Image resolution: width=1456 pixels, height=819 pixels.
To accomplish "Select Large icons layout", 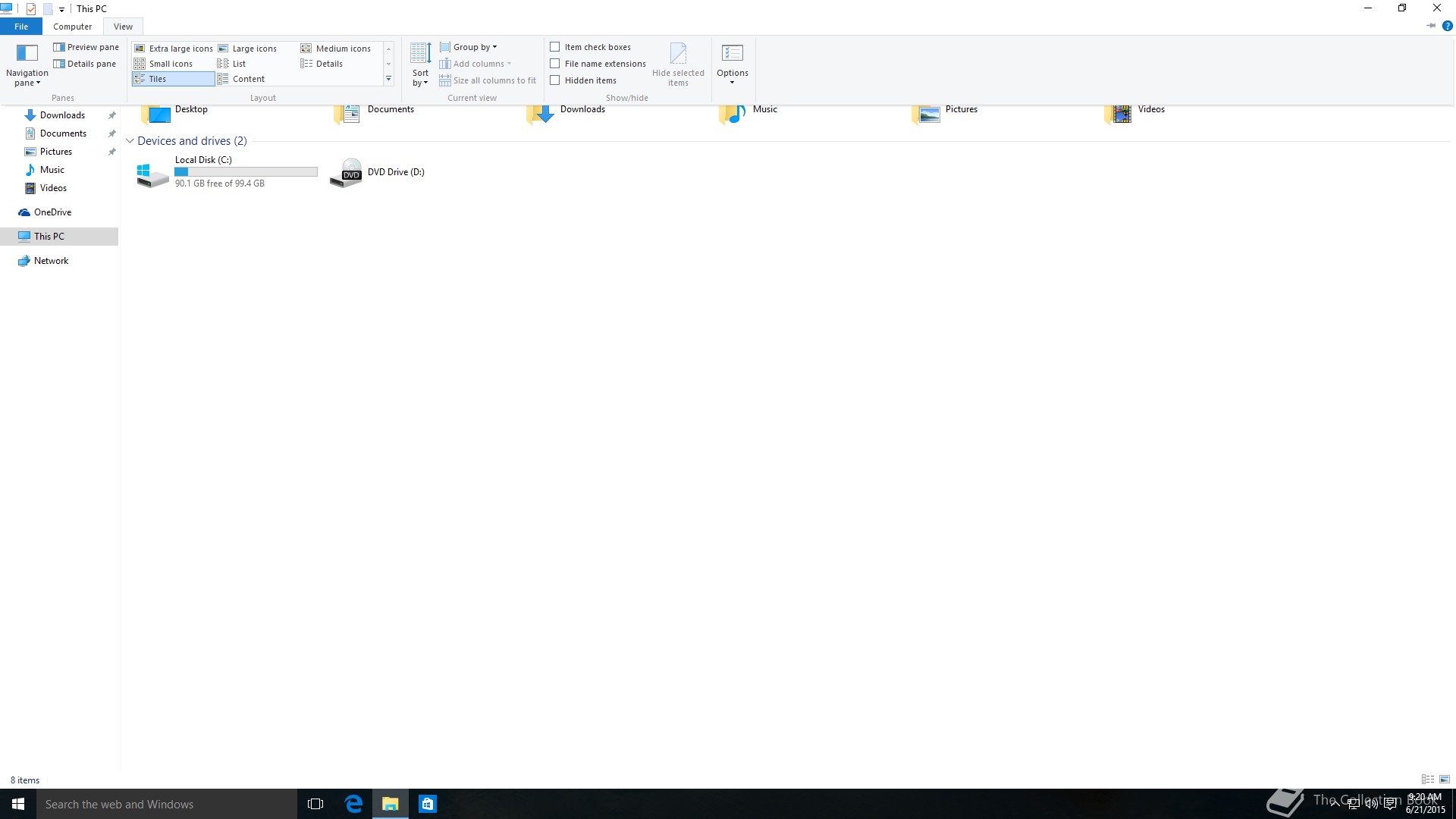I will (248, 49).
